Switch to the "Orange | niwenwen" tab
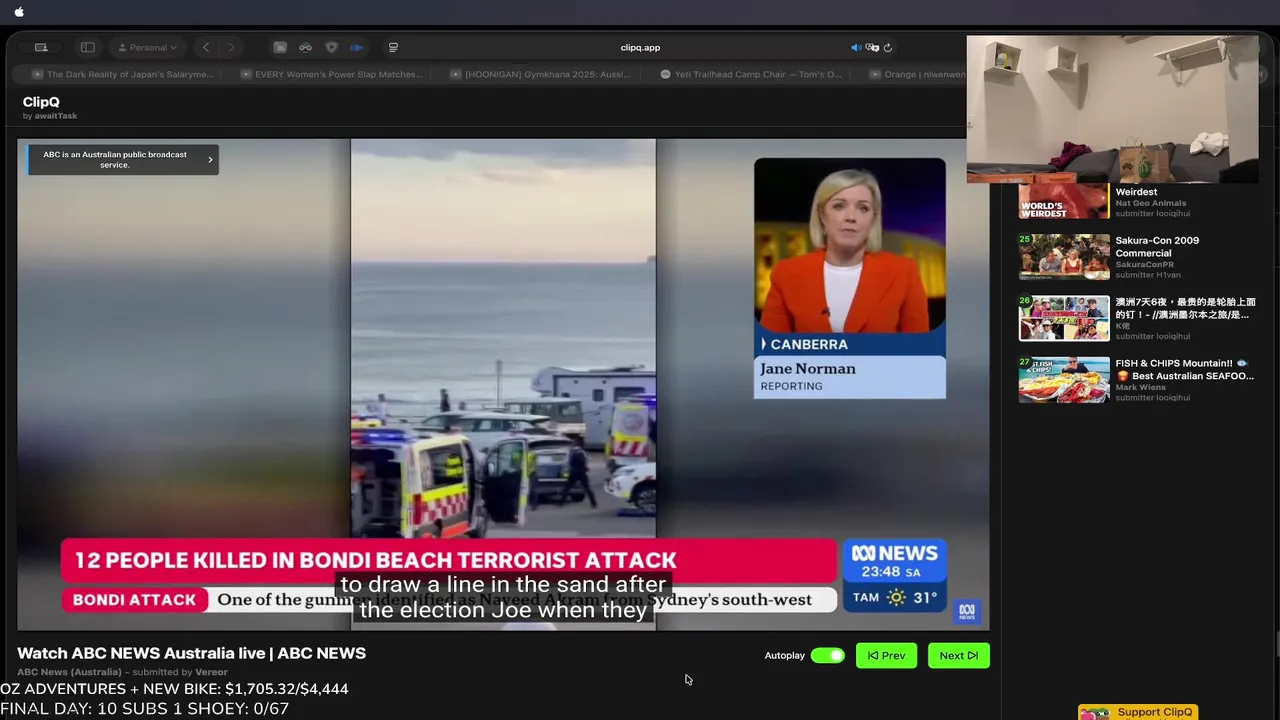 (915, 74)
